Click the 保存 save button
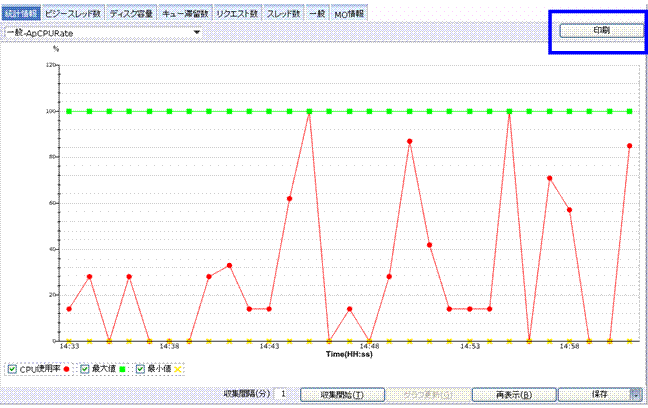 pyautogui.click(x=598, y=394)
